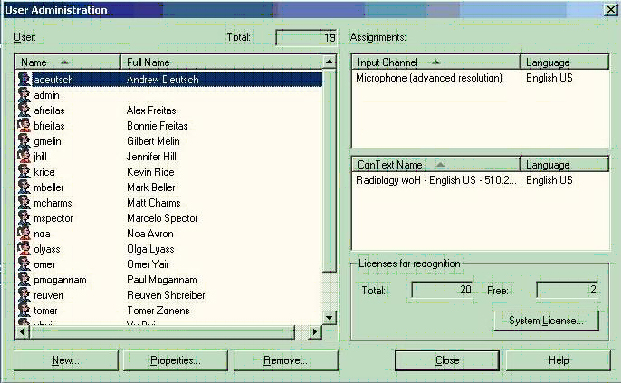The width and height of the screenshot is (621, 383).
Task: Select full name Jennifer Hill
Action: point(152,156)
